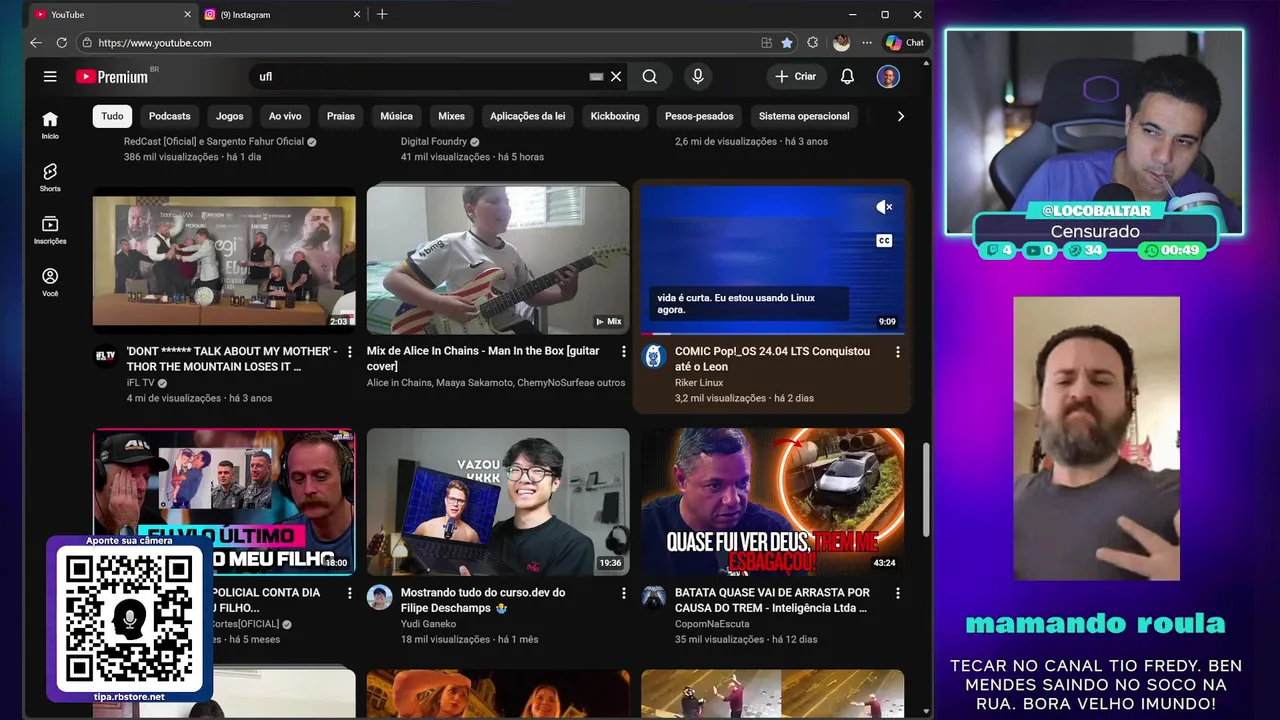Image resolution: width=1280 pixels, height=720 pixels.
Task: Open on-screen keyboard icon in search box
Action: pyautogui.click(x=596, y=76)
